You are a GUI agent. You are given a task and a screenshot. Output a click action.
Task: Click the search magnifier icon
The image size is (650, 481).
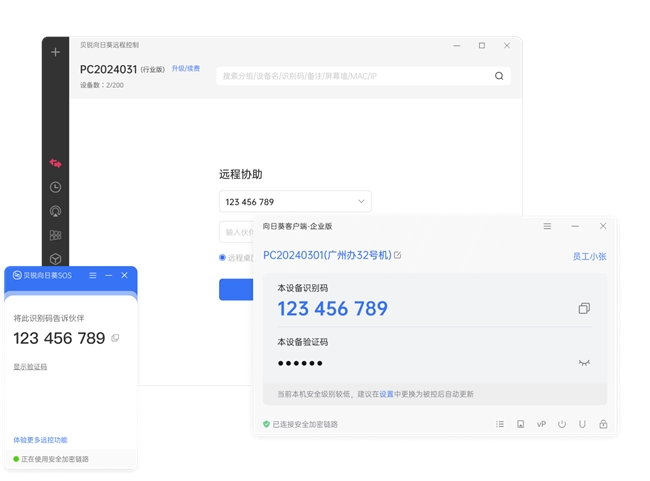coord(499,76)
